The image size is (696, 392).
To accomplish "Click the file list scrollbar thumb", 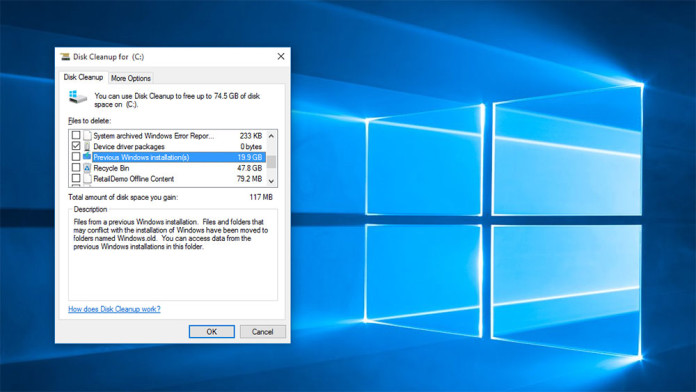I will tap(271, 162).
